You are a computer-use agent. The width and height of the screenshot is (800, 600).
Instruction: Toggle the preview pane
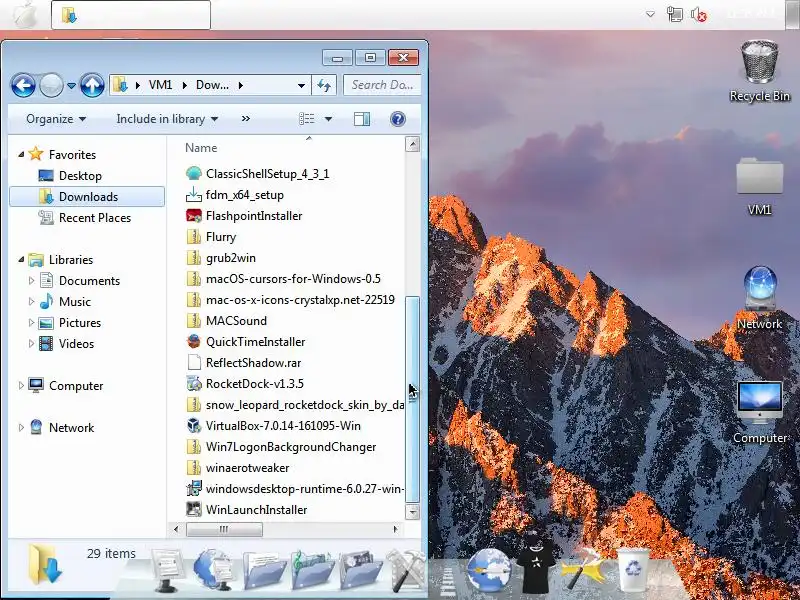click(362, 119)
